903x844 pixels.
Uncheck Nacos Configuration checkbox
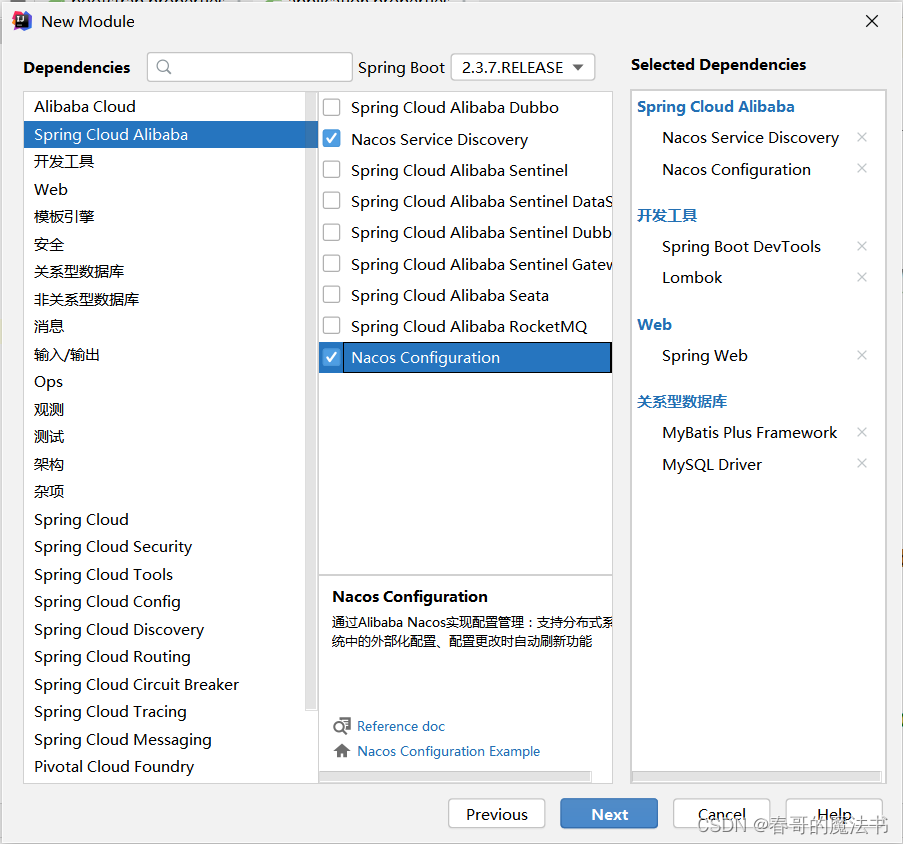331,357
